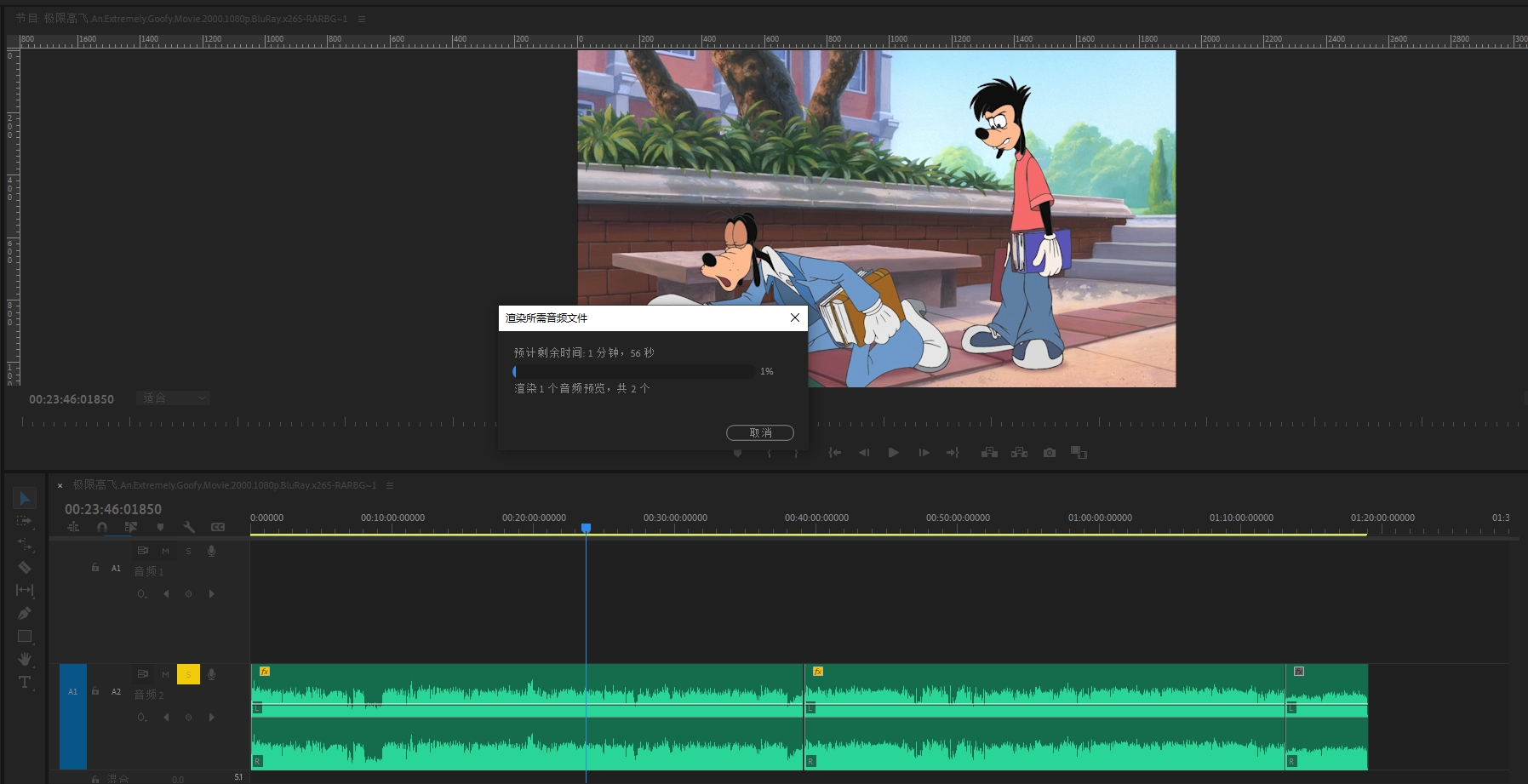
Task: Toggle Solo on audio track A2
Action: [188, 674]
